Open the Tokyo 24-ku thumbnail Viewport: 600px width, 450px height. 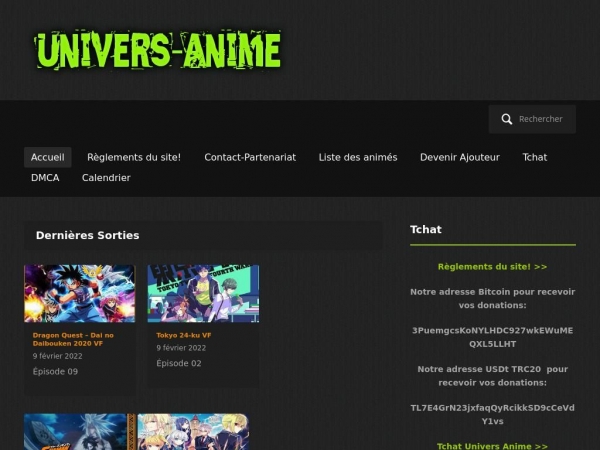(203, 293)
